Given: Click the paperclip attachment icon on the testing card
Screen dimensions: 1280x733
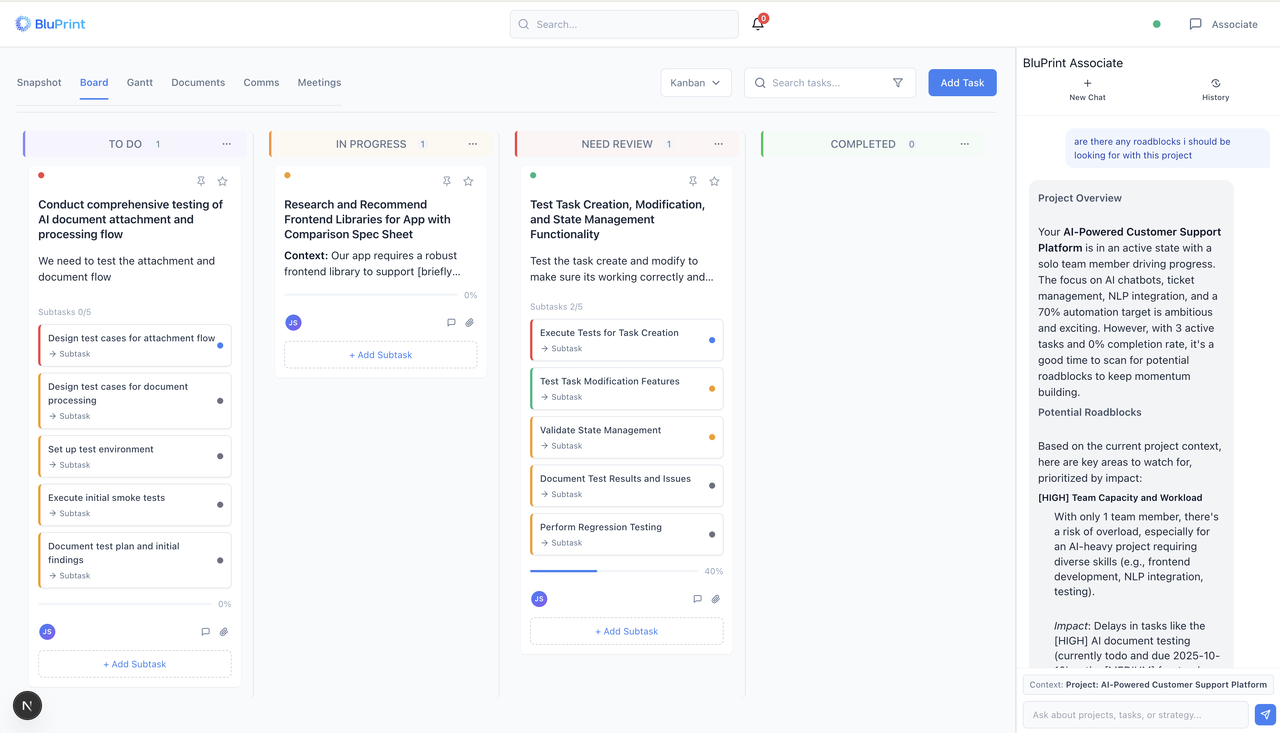Looking at the screenshot, I should [224, 631].
